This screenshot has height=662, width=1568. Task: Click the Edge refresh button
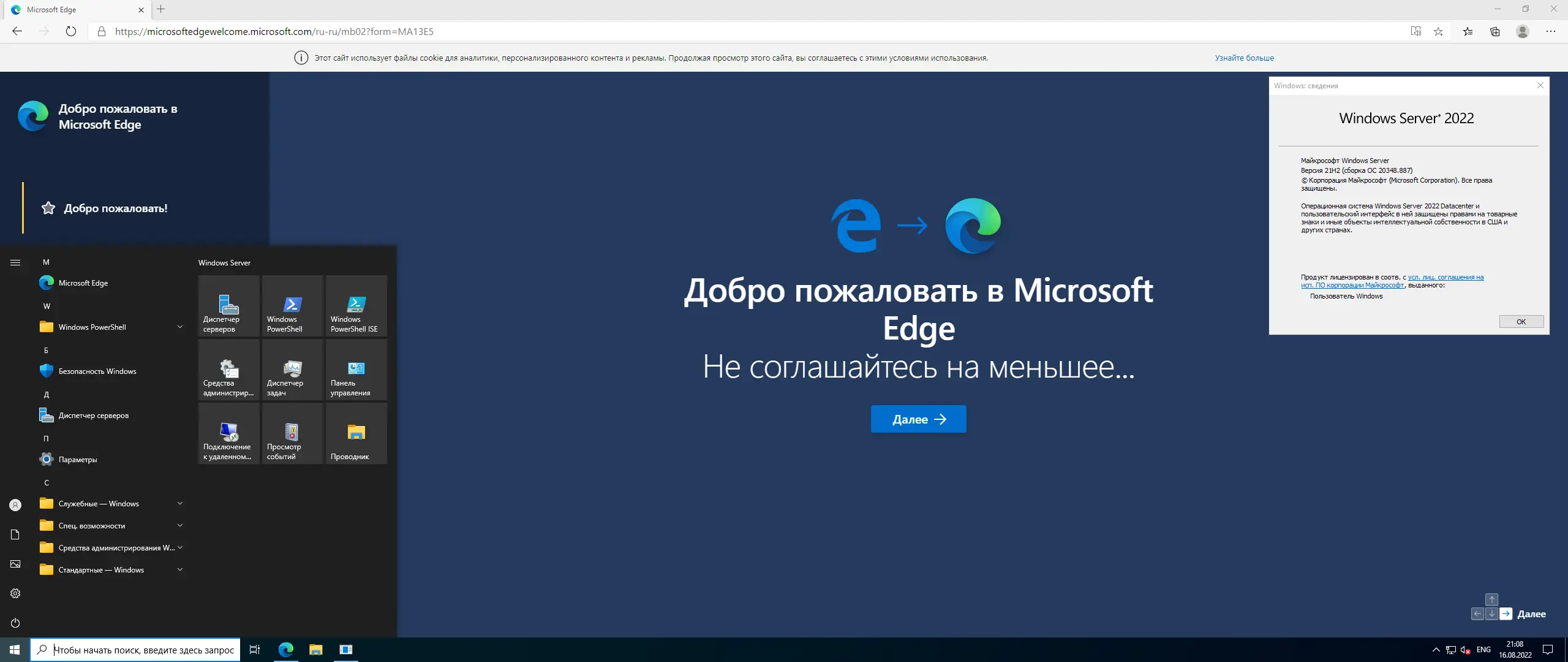coord(71,31)
